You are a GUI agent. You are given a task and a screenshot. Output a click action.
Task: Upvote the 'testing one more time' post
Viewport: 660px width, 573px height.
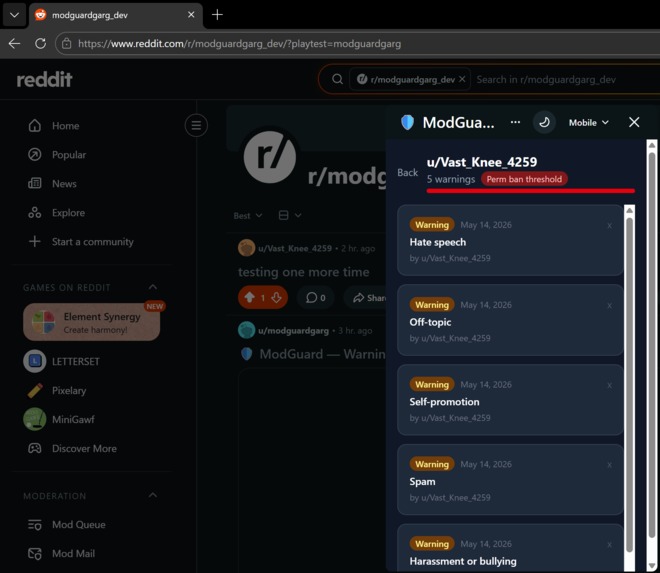click(250, 298)
